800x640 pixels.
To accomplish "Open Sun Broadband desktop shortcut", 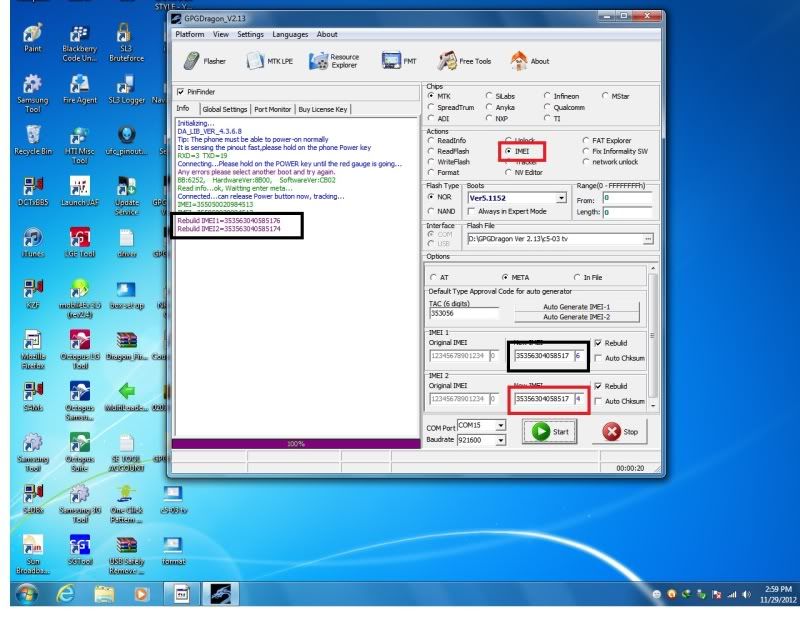I will coord(33,555).
